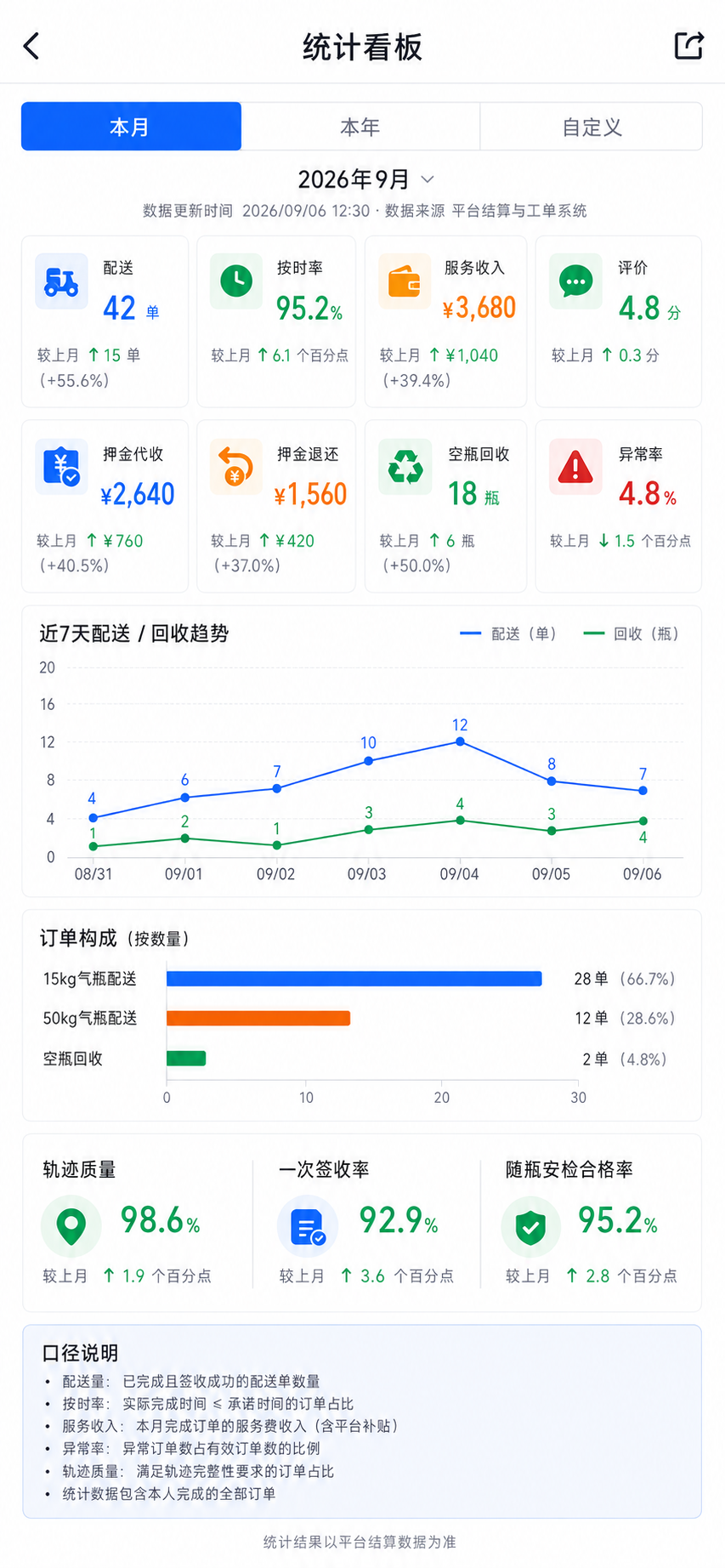Toggle the 回收（瓶） legend series

click(x=631, y=633)
